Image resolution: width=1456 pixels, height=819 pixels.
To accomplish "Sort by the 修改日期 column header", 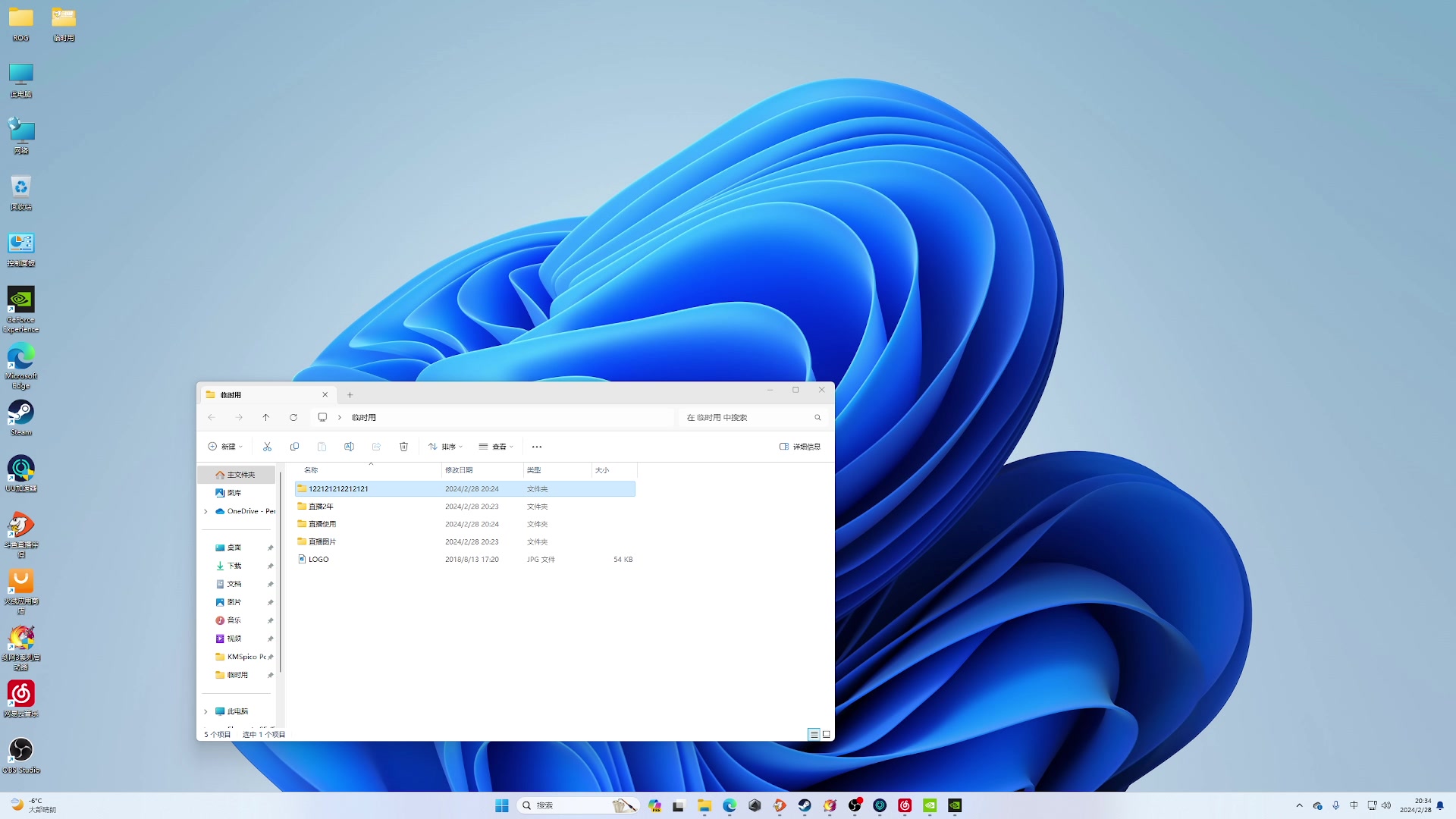I will (x=482, y=470).
